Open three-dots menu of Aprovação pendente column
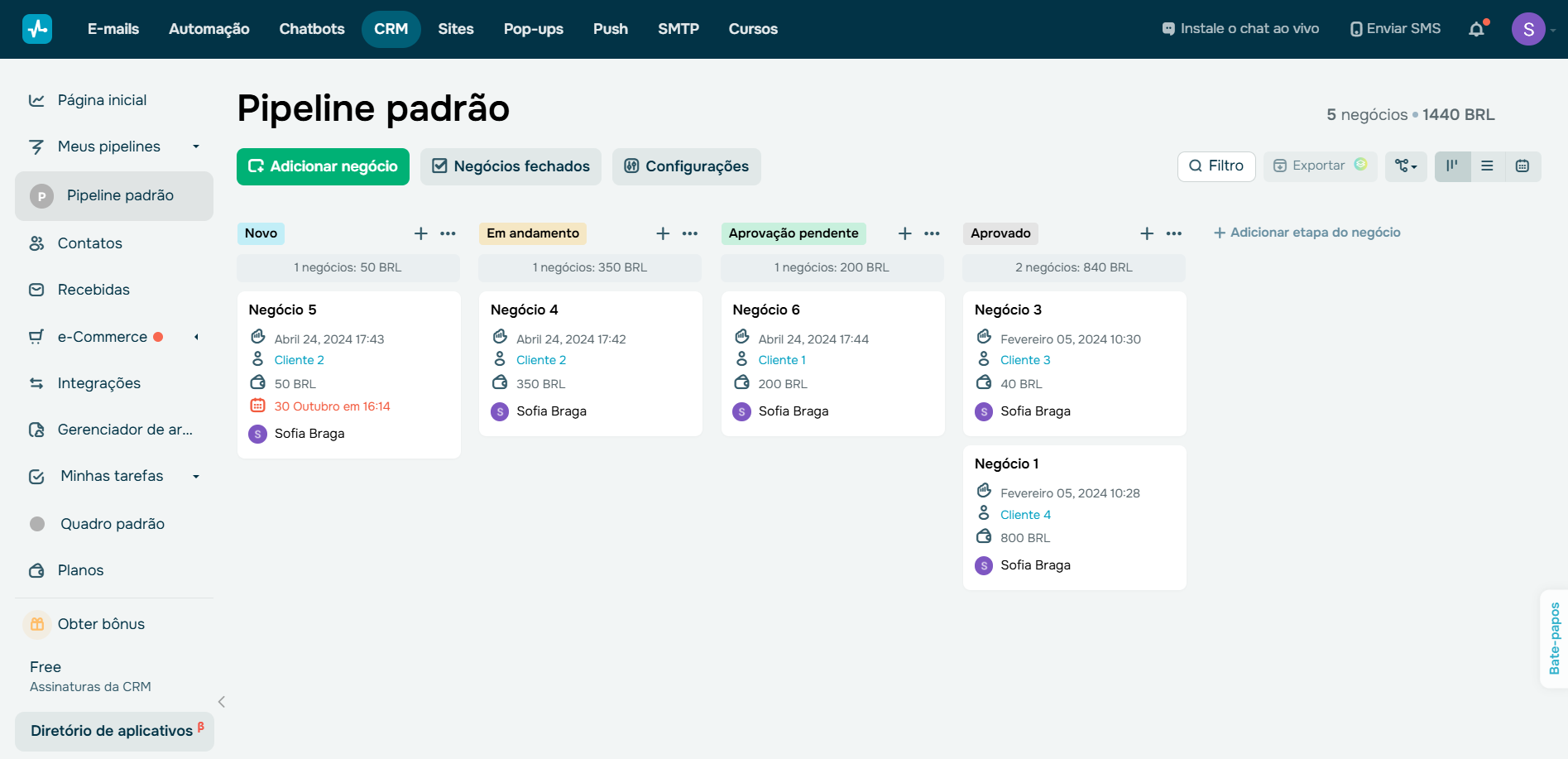The height and width of the screenshot is (759, 1568). pyautogui.click(x=932, y=233)
